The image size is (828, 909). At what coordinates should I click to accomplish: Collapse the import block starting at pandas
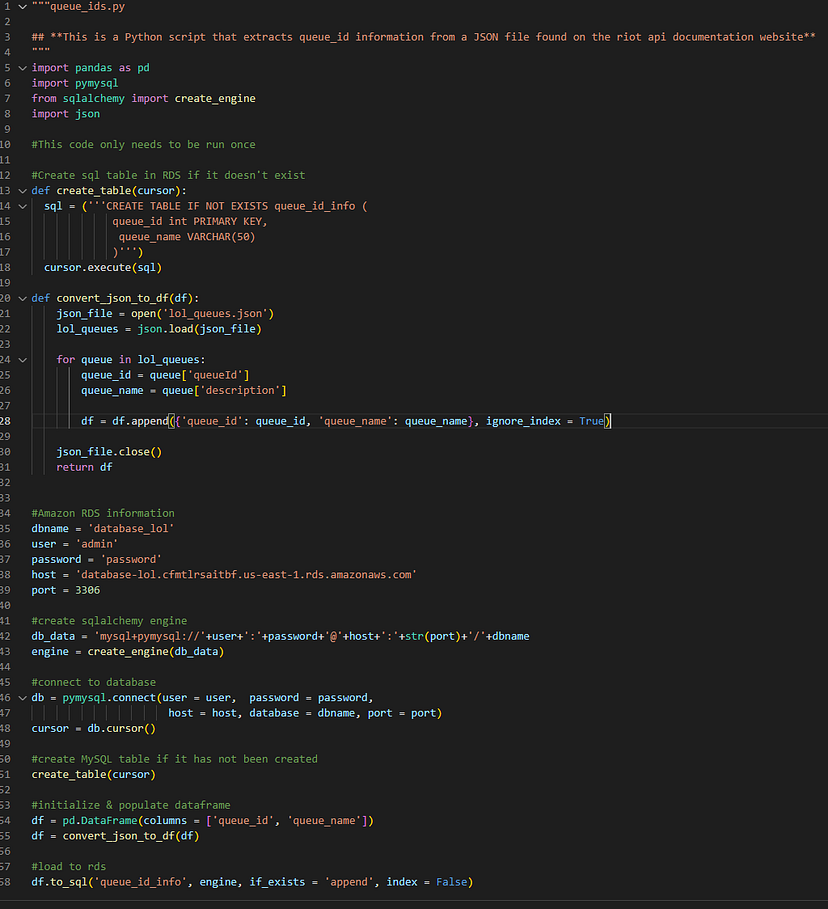23,67
